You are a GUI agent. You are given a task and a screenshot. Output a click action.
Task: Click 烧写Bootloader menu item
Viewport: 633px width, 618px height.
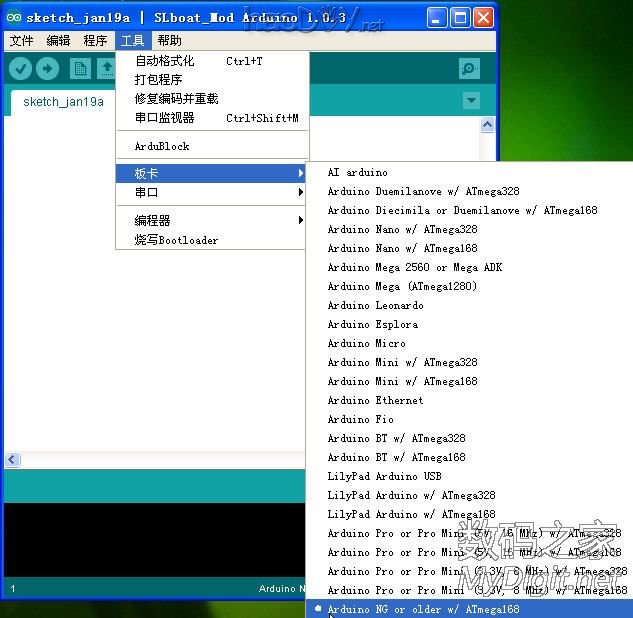tap(176, 240)
